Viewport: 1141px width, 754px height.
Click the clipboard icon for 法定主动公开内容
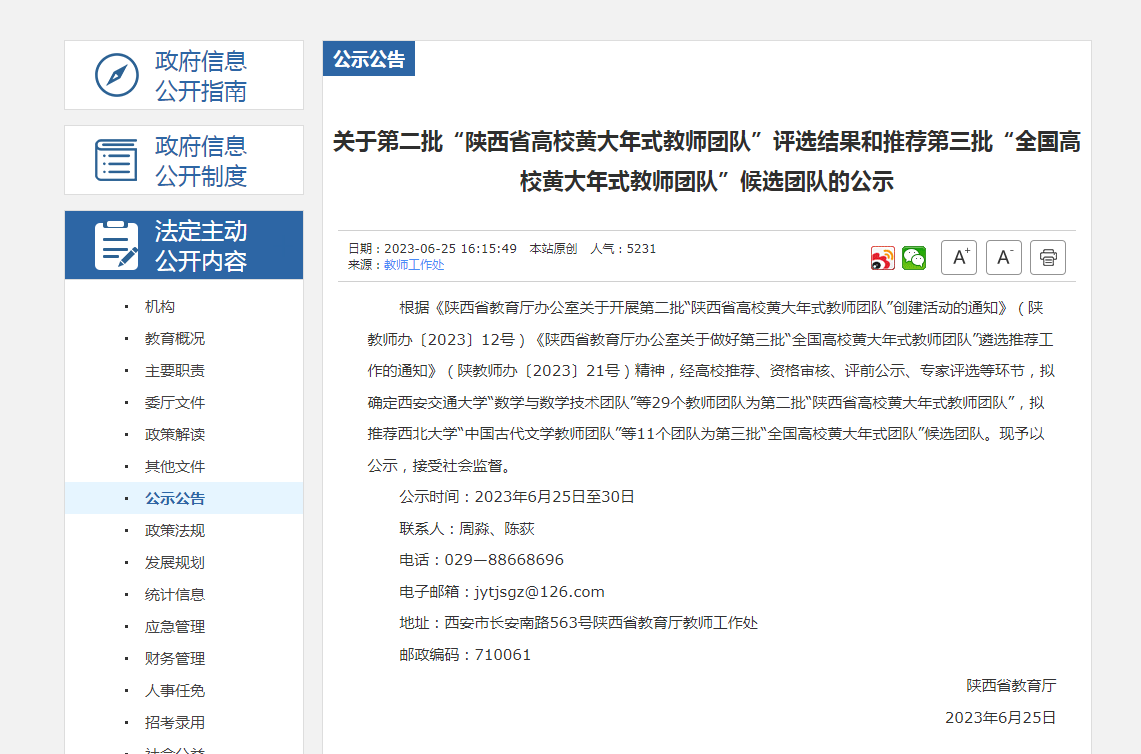point(116,246)
